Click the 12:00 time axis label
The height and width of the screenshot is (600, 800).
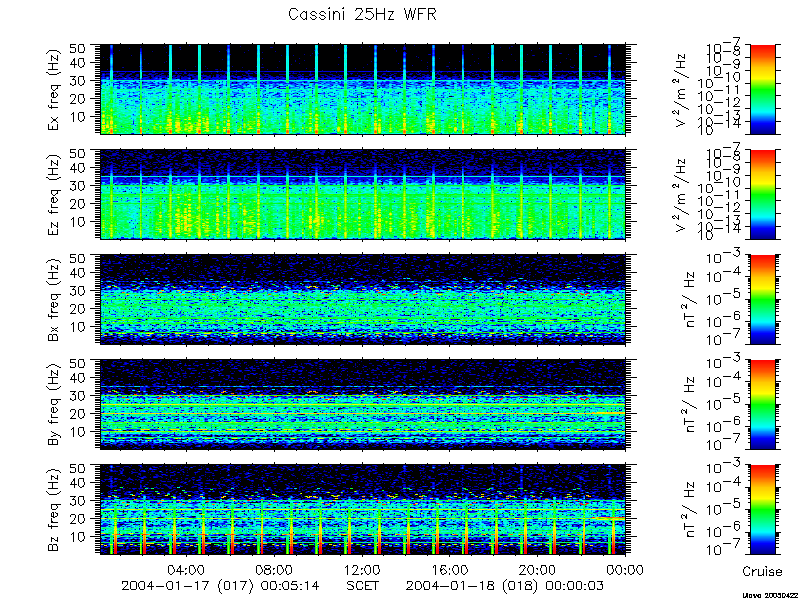pos(362,570)
